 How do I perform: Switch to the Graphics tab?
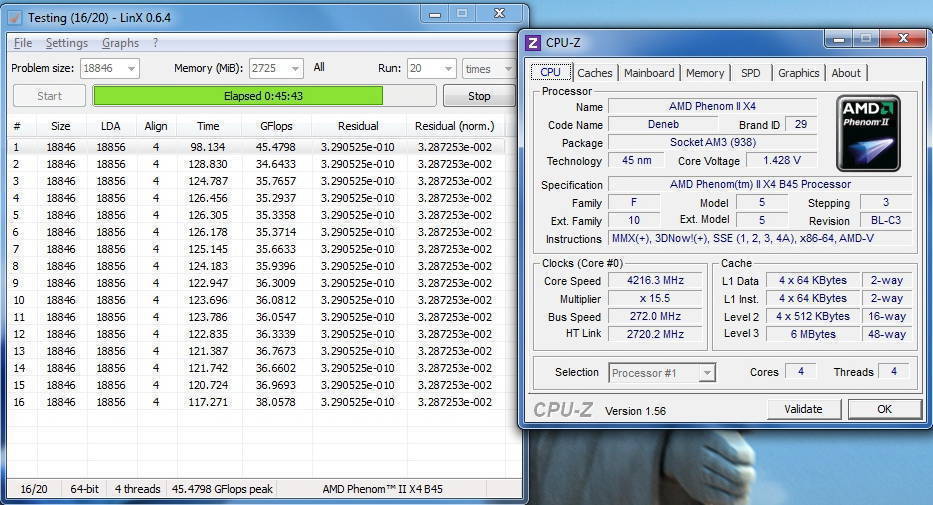[x=799, y=73]
